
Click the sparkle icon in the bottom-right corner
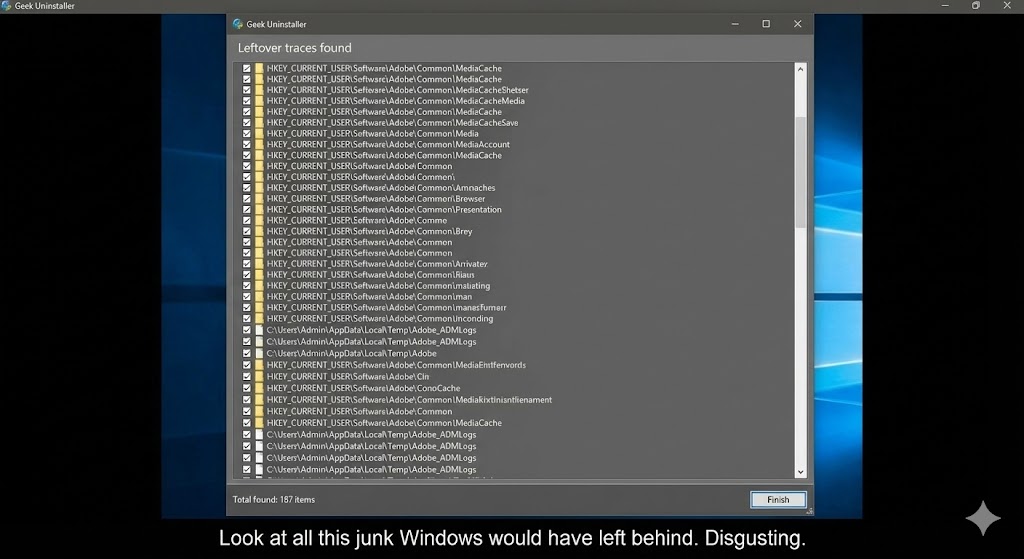(982, 519)
